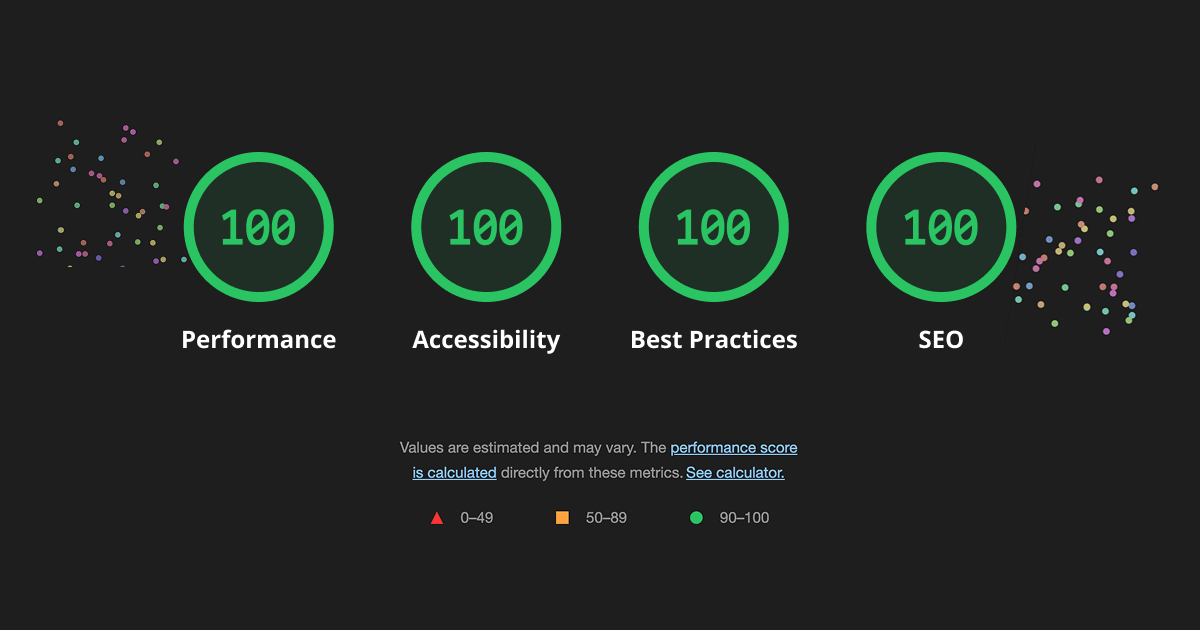The image size is (1200, 630).
Task: Click the 50–89 score range text
Action: coord(606,518)
